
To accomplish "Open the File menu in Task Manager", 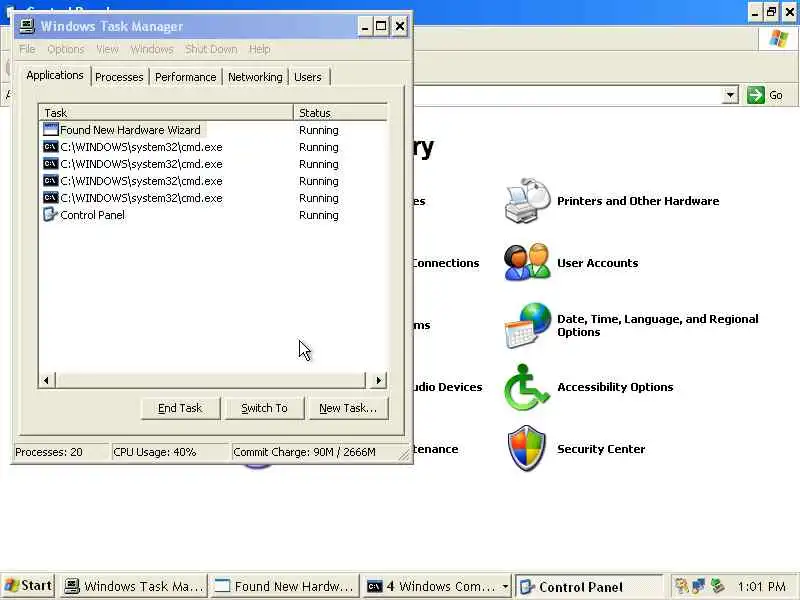I will (x=27, y=49).
